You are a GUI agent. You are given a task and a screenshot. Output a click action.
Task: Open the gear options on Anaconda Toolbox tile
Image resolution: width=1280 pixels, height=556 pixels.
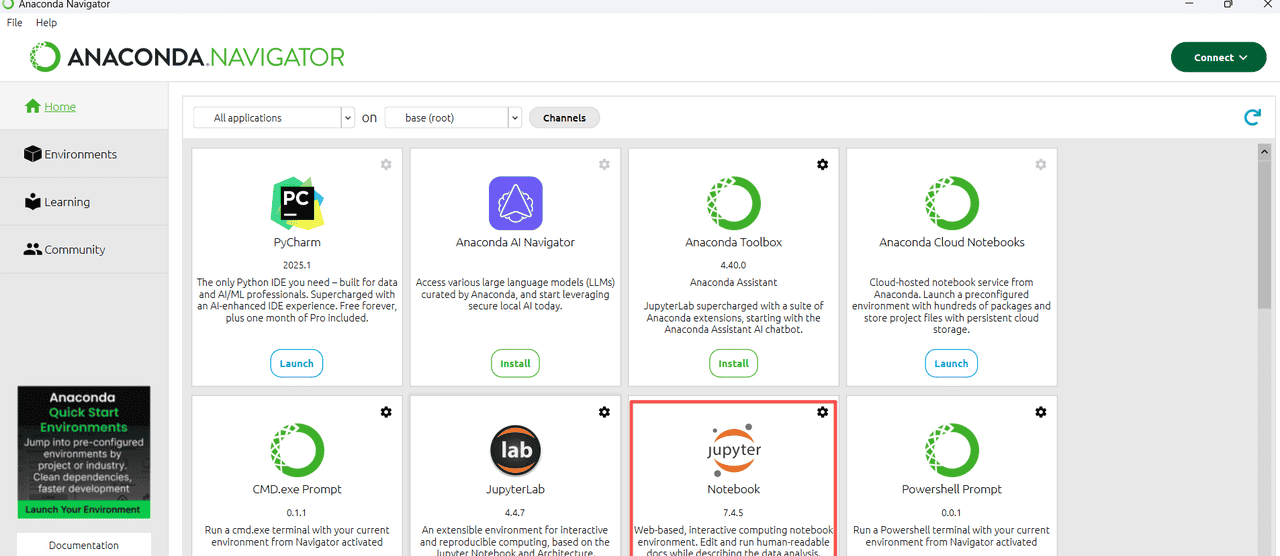[x=822, y=165]
